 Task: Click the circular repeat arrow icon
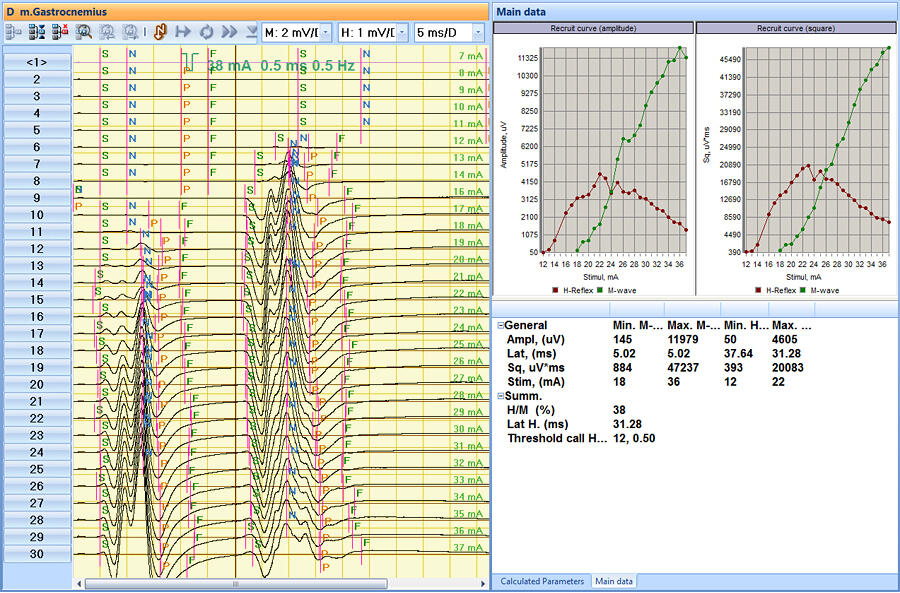[206, 32]
